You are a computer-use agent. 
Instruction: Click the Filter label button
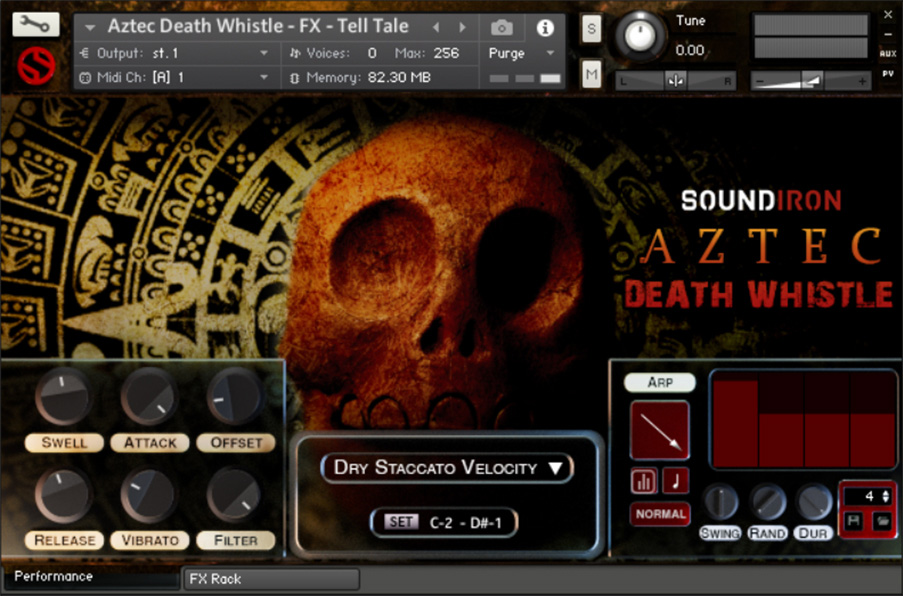[x=236, y=540]
